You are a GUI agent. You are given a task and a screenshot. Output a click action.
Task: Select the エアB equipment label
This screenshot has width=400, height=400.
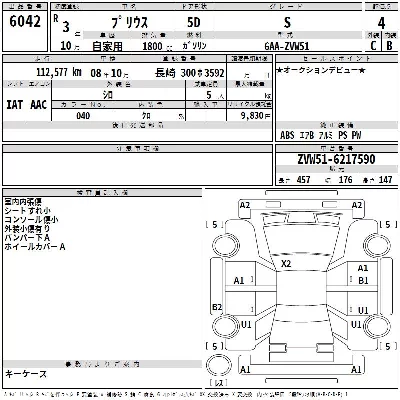tap(307, 135)
